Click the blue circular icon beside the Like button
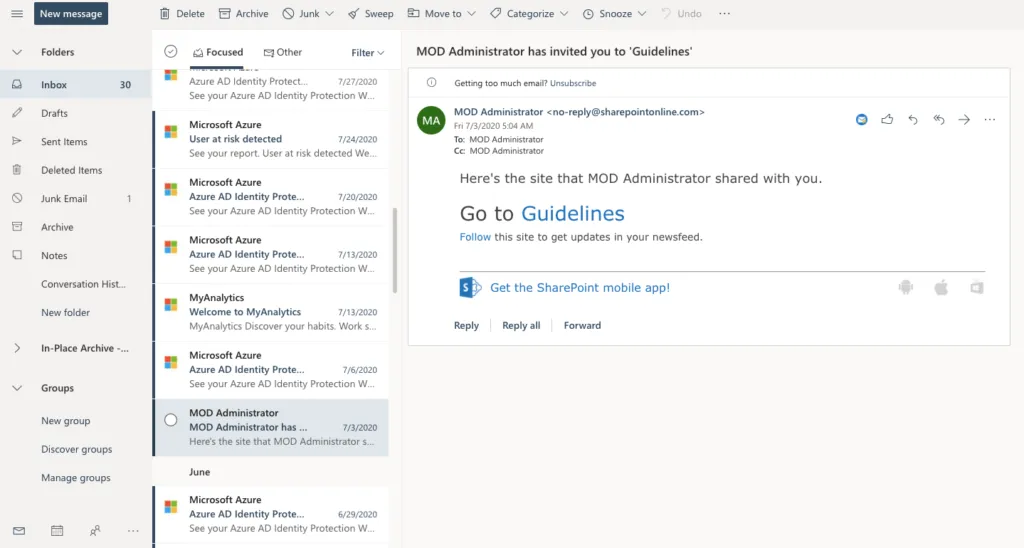The image size is (1024, 548). point(862,120)
